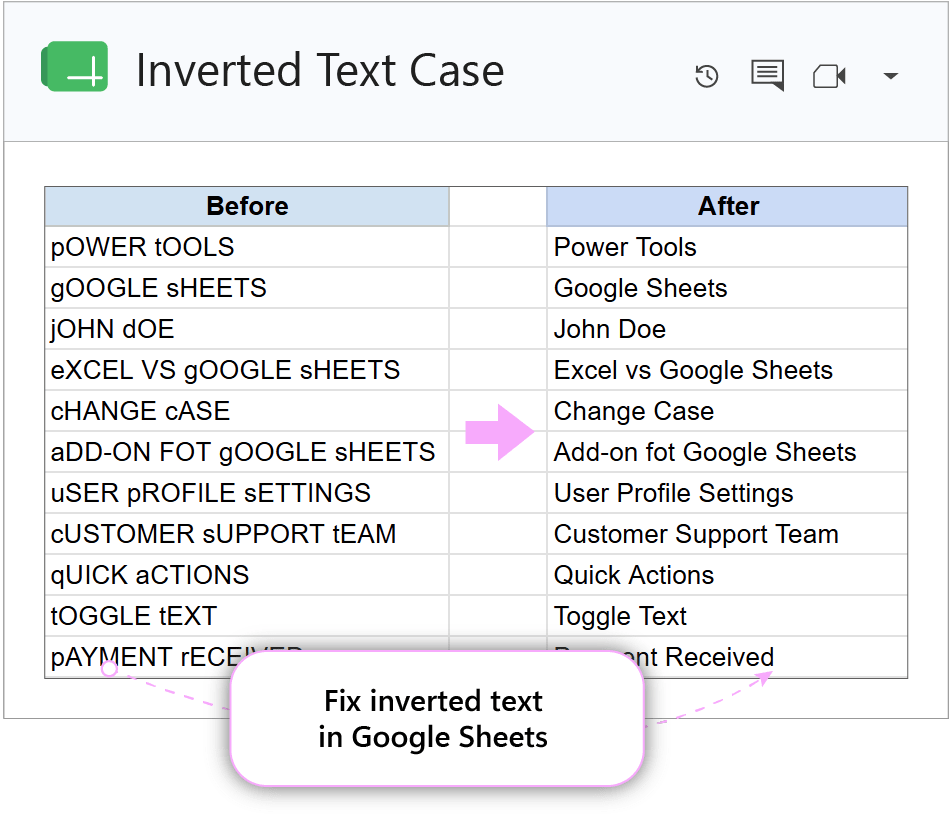Select cell uSER pROFILE sETTINGS
Image resolution: width=951 pixels, height=823 pixels.
tap(247, 493)
